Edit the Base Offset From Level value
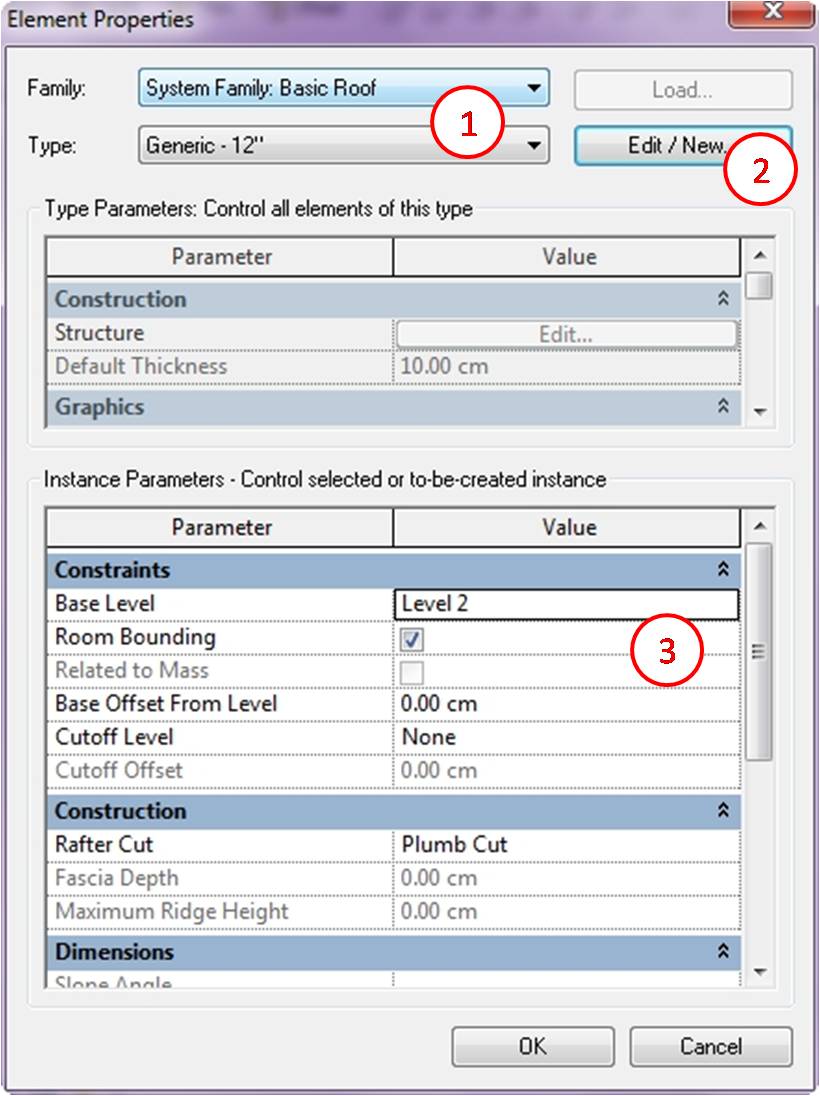Image resolution: width=820 pixels, height=1096 pixels. (566, 704)
